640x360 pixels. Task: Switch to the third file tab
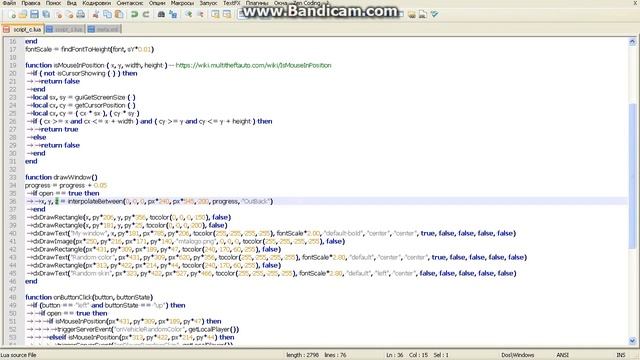tap(103, 29)
